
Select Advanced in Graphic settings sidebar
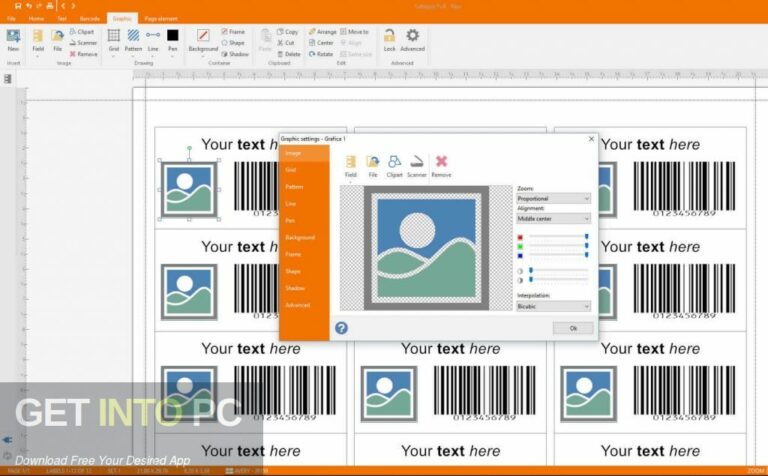click(x=304, y=305)
